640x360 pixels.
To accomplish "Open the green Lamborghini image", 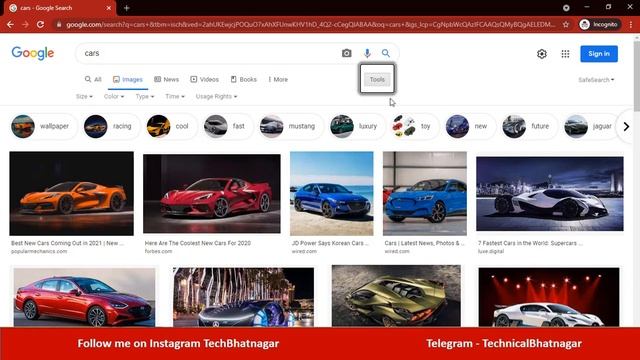I will tap(396, 296).
